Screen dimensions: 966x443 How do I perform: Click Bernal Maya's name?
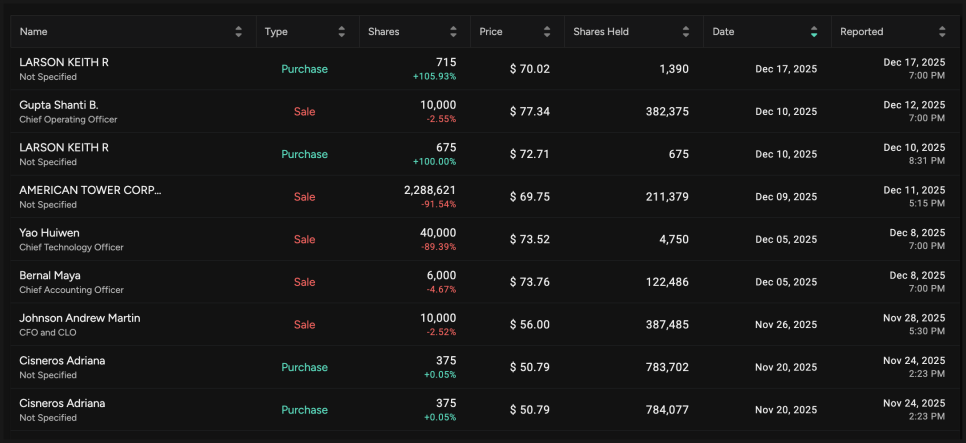[x=50, y=275]
